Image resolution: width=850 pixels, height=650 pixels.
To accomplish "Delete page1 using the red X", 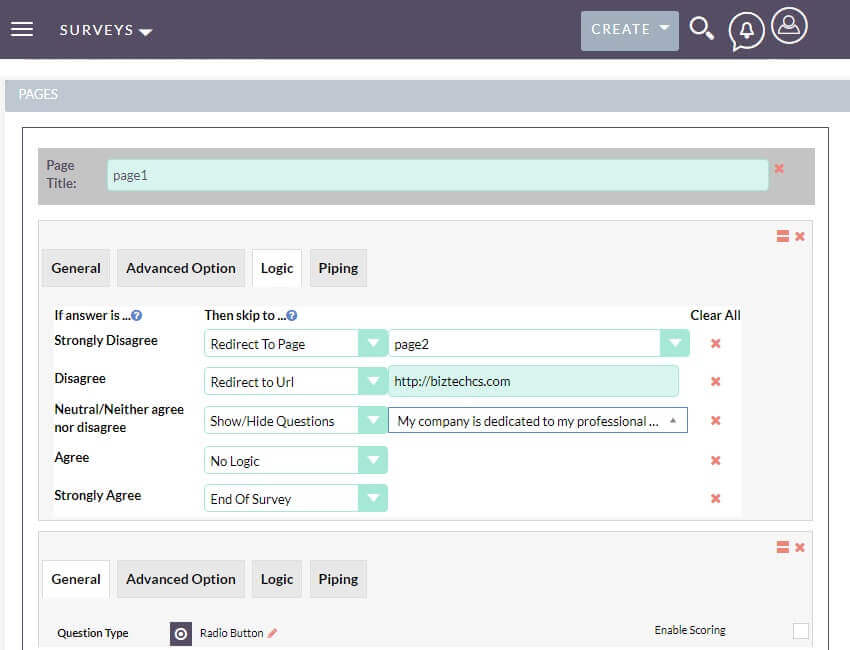I will point(779,169).
